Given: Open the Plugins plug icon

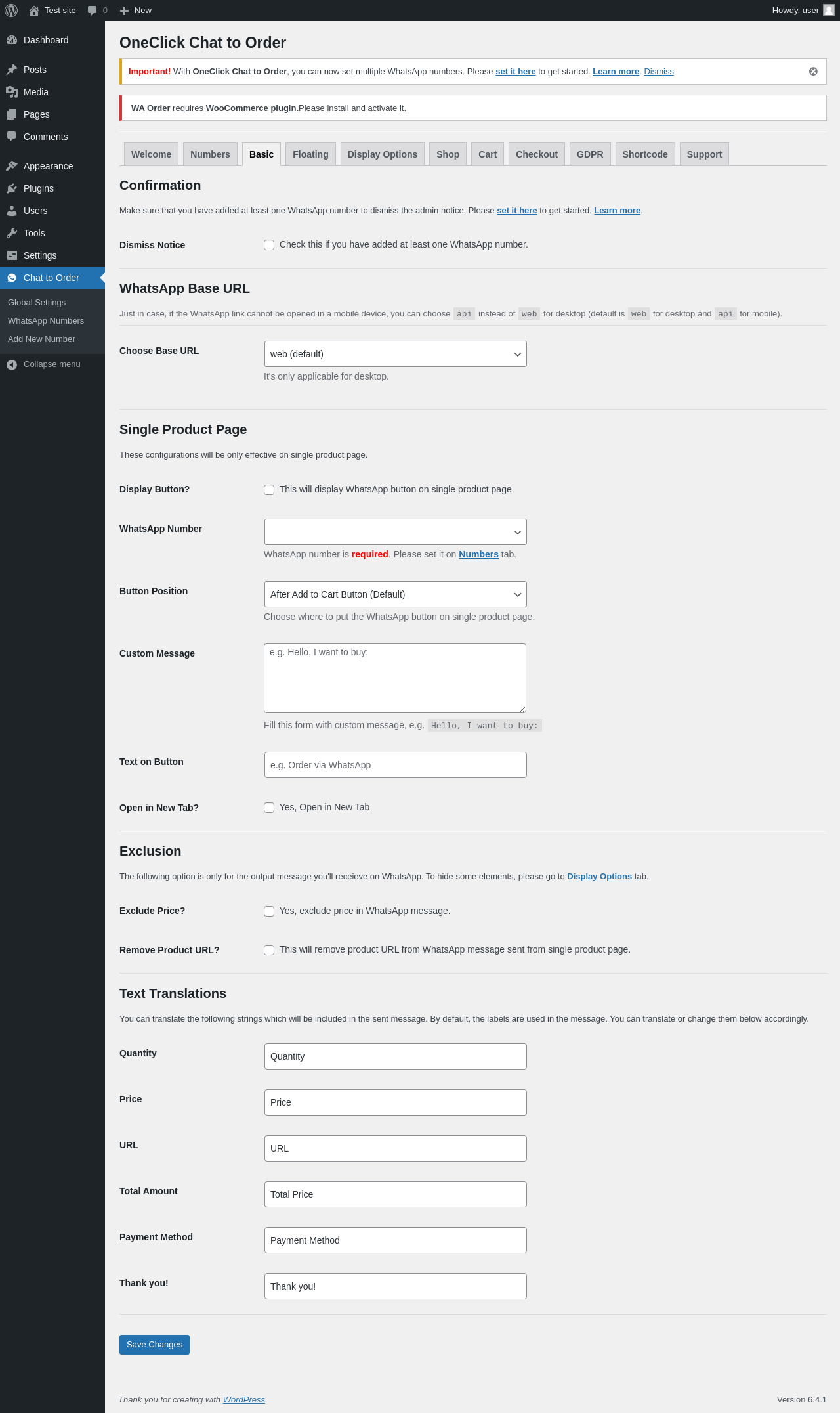Looking at the screenshot, I should click(x=12, y=188).
